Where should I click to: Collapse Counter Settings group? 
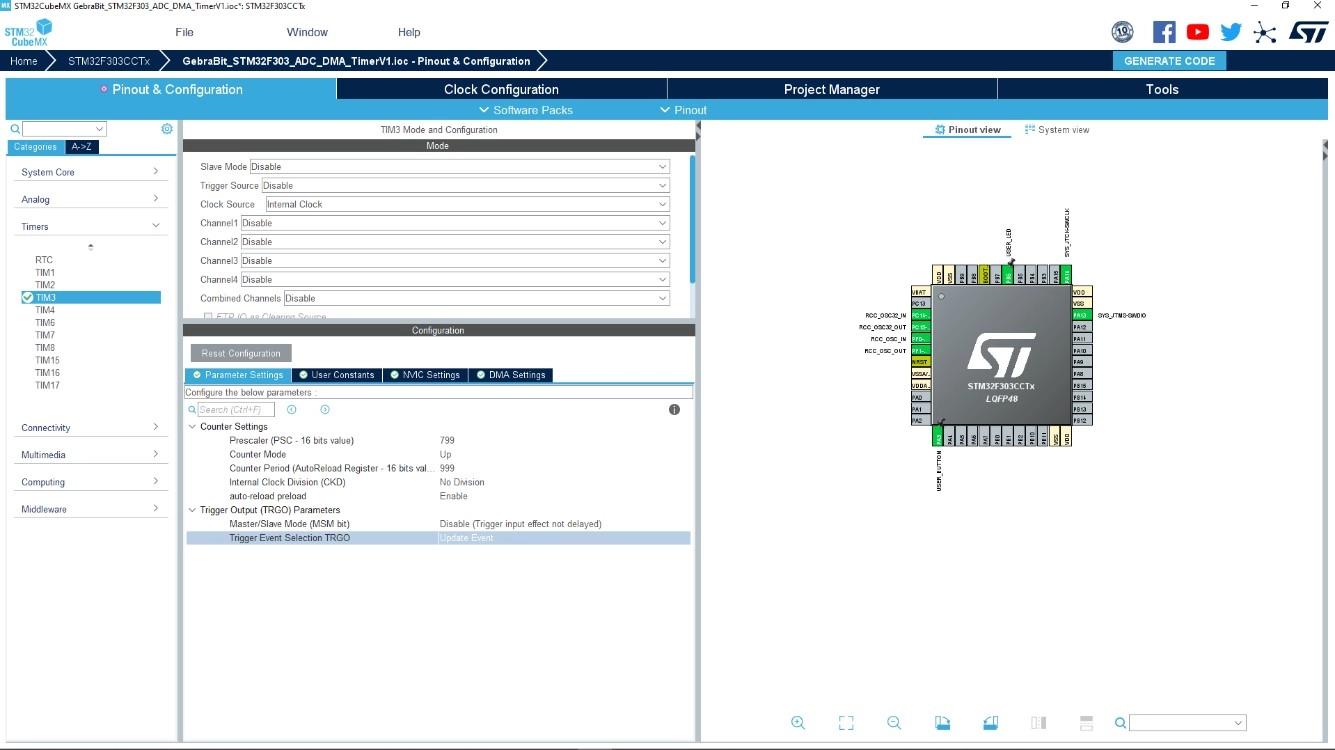click(193, 427)
